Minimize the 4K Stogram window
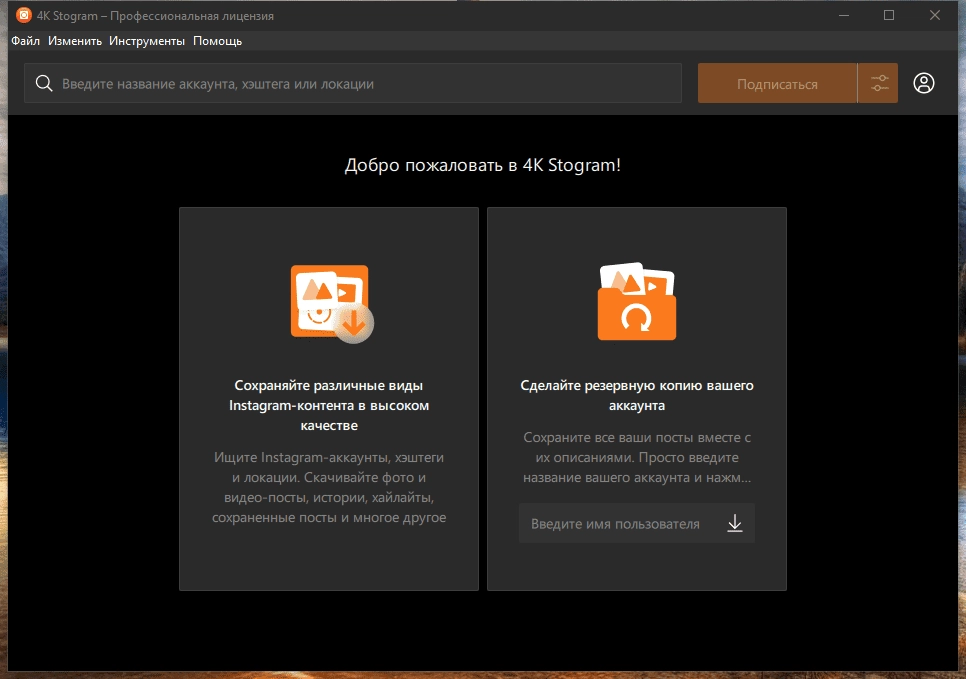The width and height of the screenshot is (966, 679). point(844,15)
